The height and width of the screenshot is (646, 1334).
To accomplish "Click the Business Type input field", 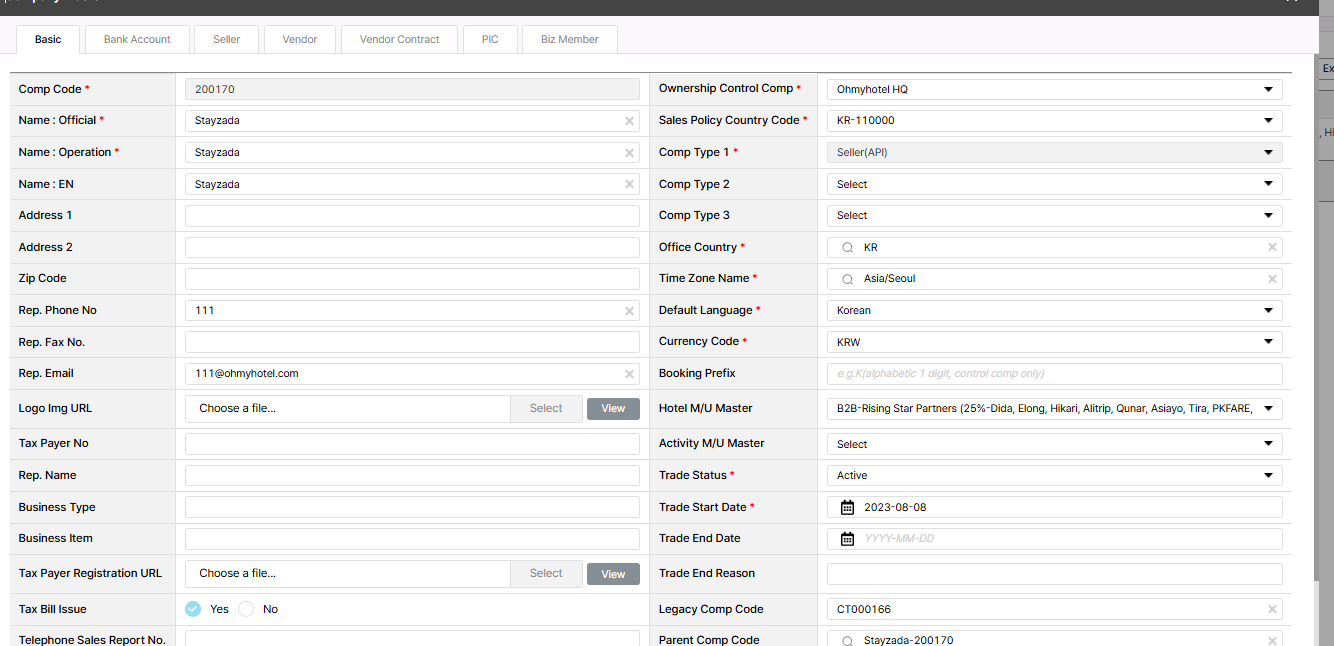I will (412, 507).
